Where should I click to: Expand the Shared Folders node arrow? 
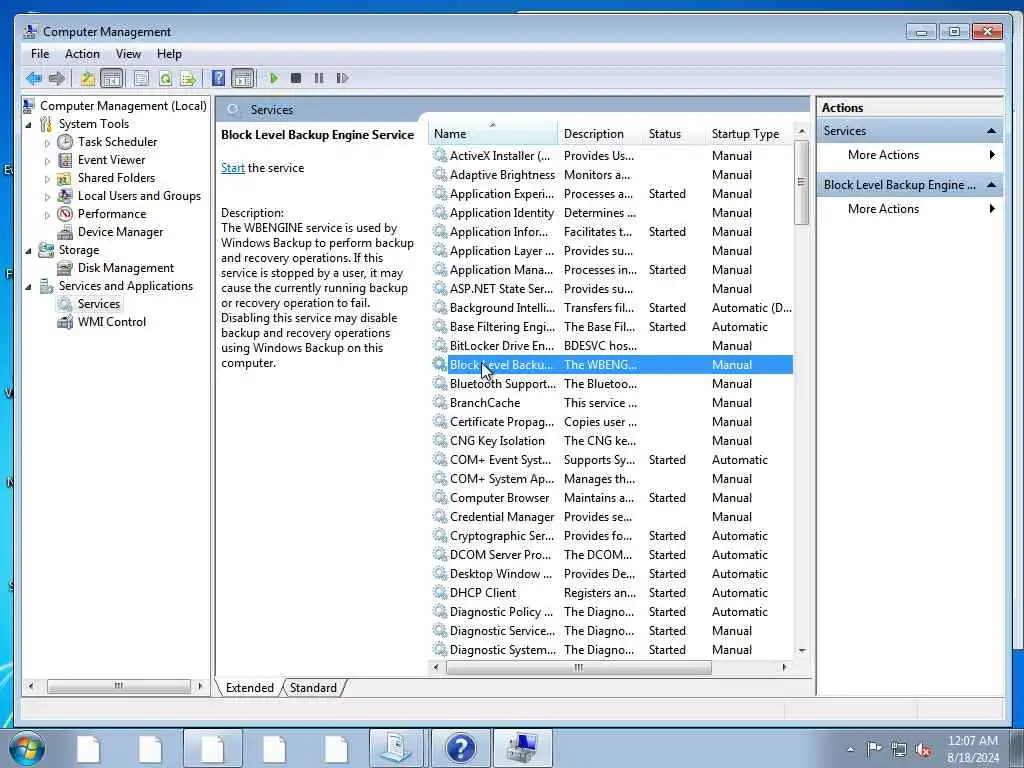(47, 178)
